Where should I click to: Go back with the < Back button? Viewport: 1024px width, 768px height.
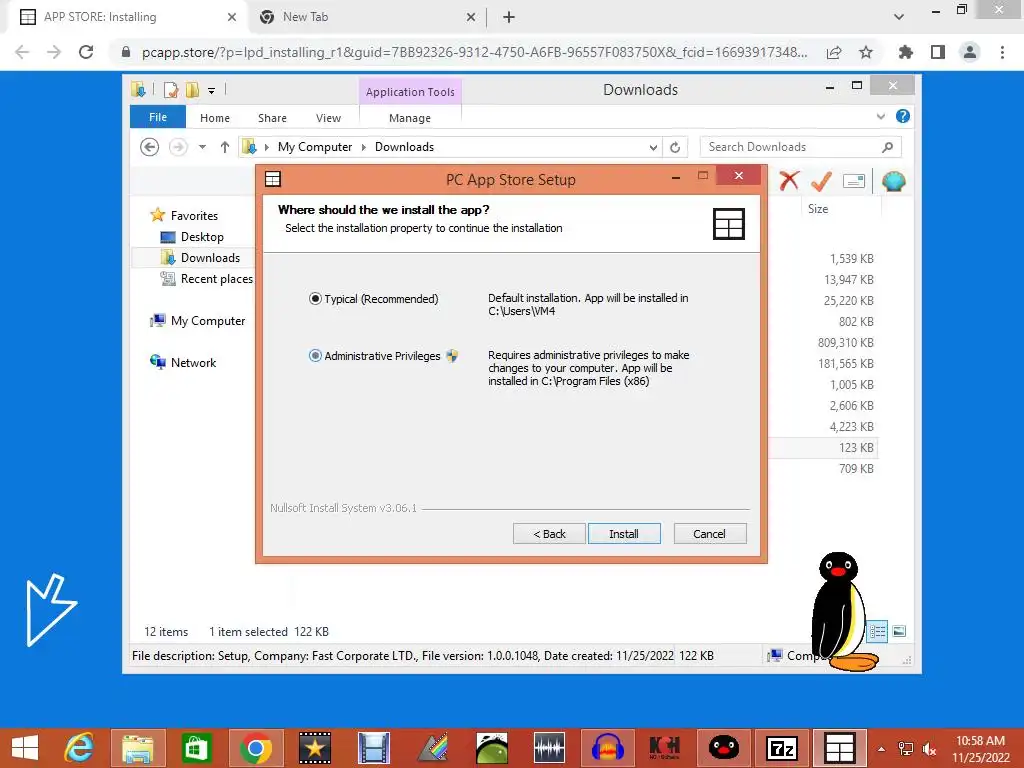click(x=549, y=534)
